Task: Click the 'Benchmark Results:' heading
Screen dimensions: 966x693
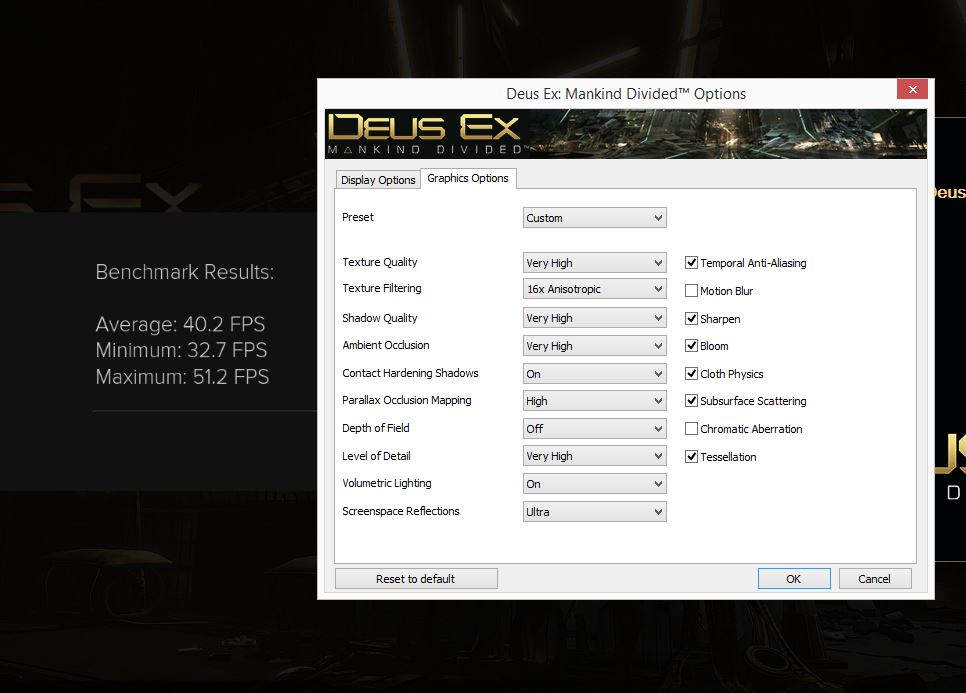Action: tap(185, 272)
